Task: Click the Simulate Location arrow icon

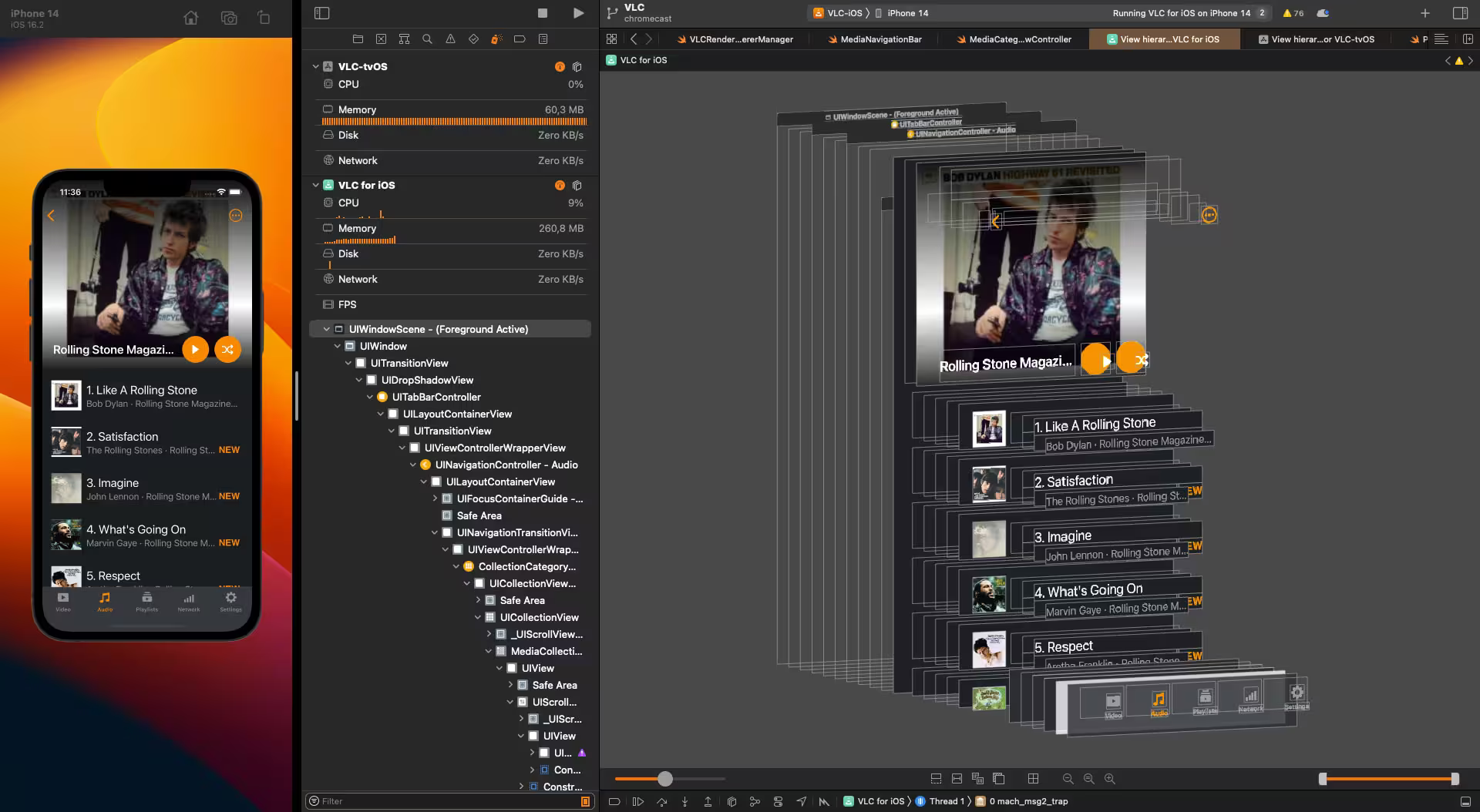Action: click(x=802, y=801)
